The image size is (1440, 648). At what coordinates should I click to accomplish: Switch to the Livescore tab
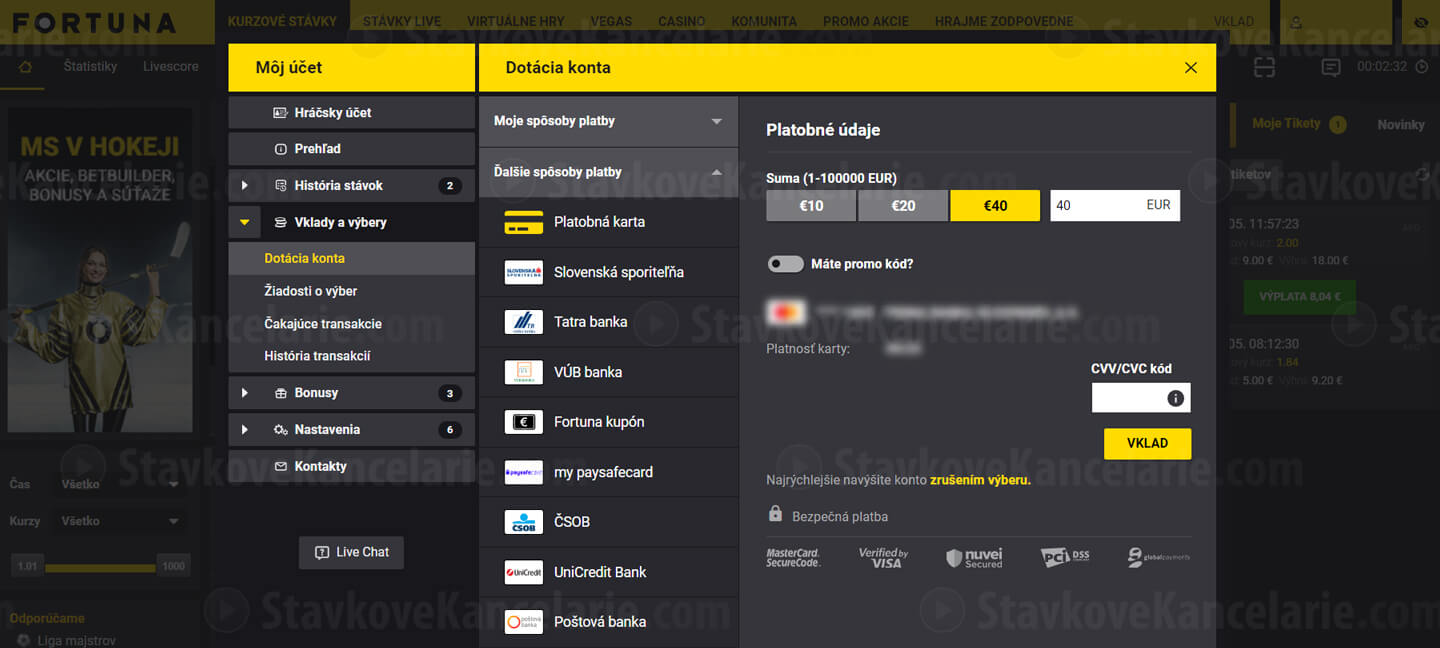point(171,67)
